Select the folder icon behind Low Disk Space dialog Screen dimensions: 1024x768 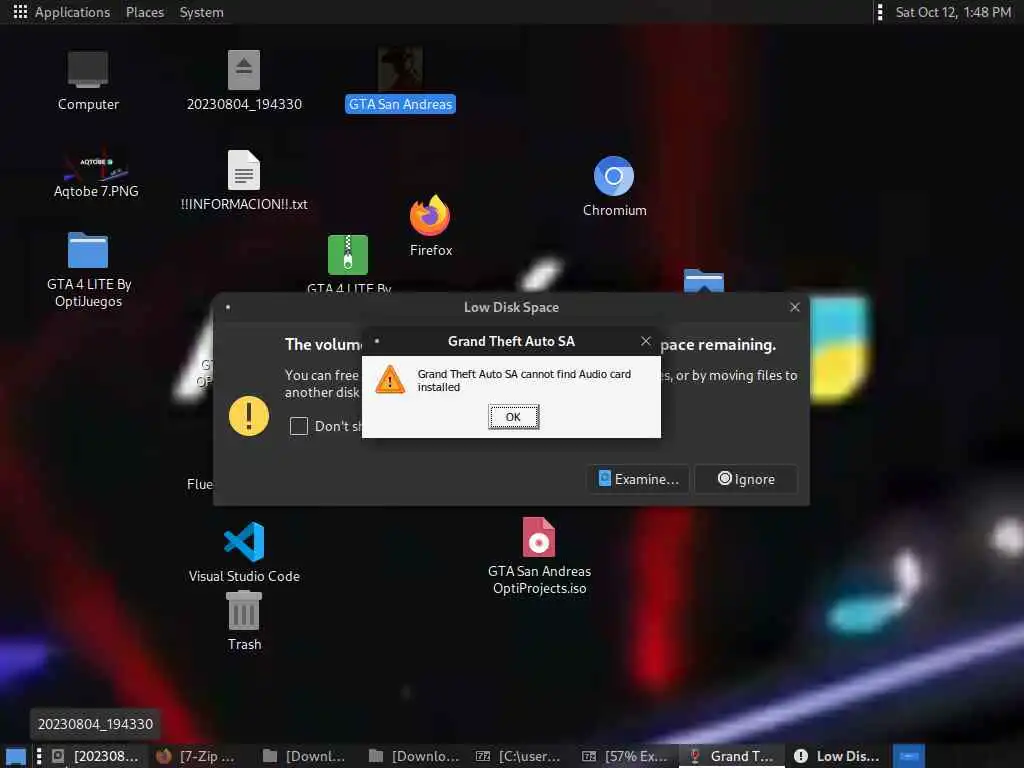point(703,281)
